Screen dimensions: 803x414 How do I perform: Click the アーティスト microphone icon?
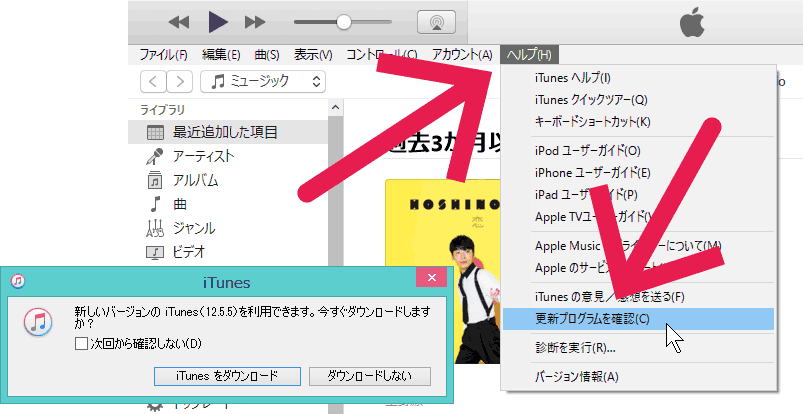pyautogui.click(x=154, y=156)
